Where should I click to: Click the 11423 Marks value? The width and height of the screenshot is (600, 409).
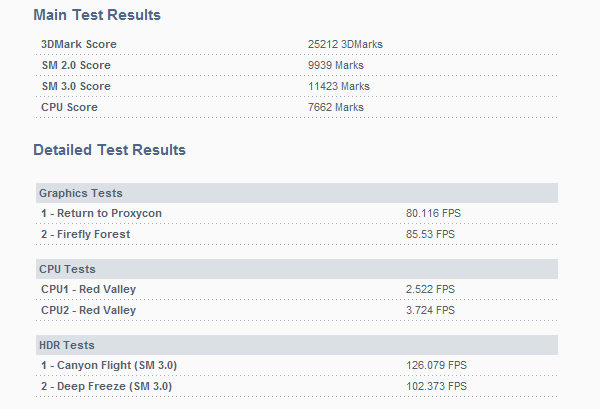[x=339, y=86]
